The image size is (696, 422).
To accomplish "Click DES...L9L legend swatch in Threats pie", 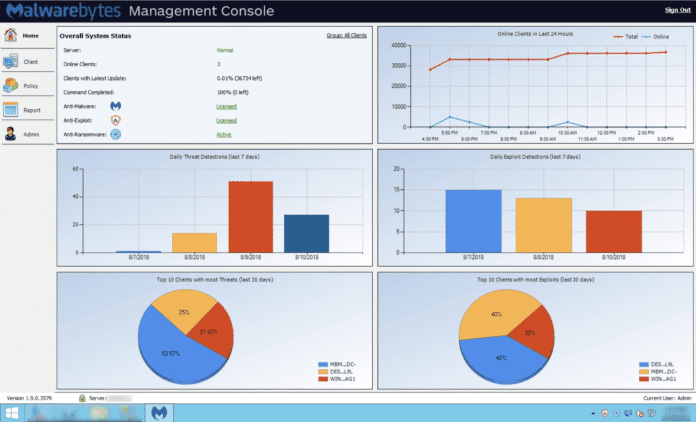I will click(x=323, y=371).
